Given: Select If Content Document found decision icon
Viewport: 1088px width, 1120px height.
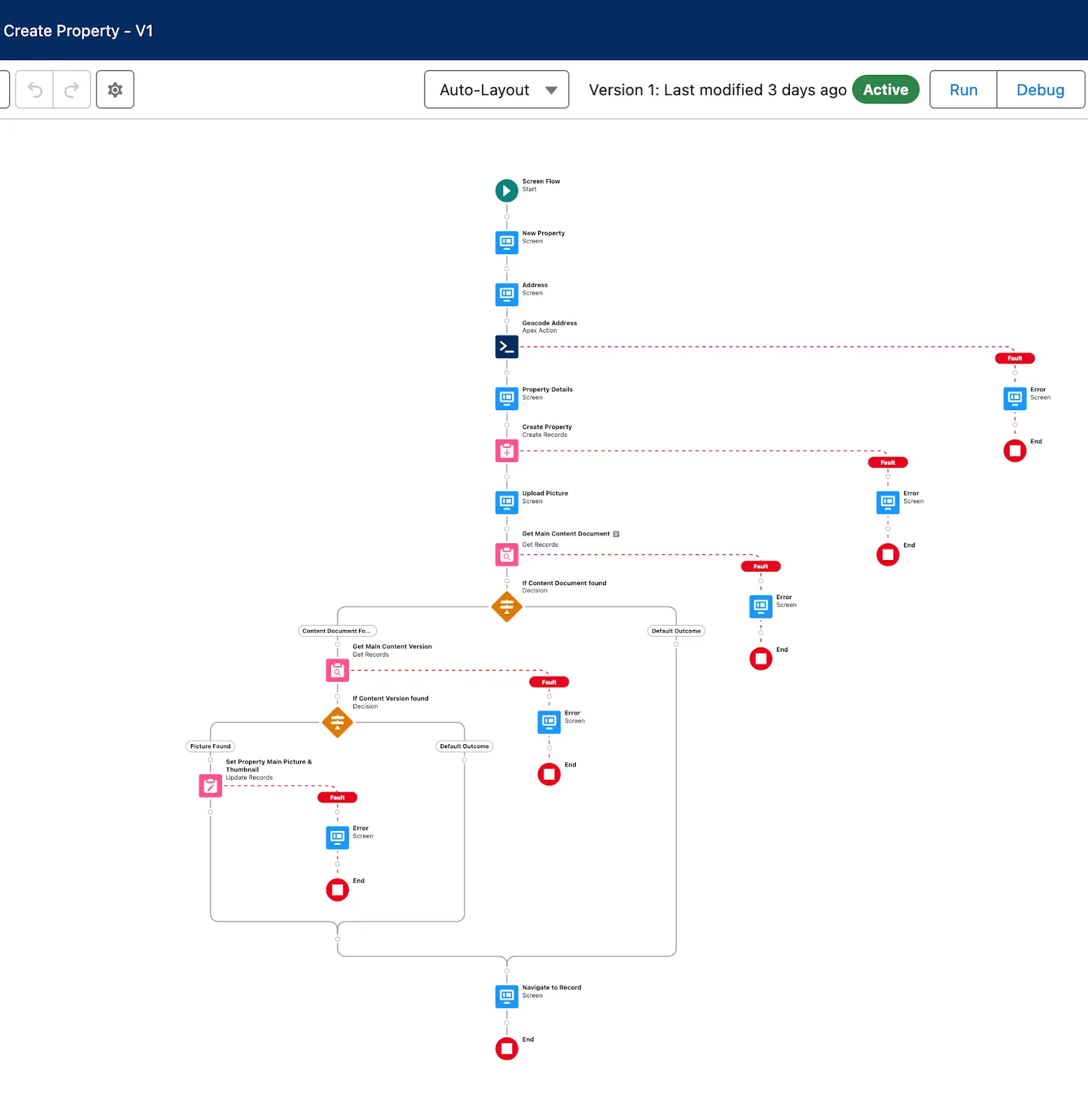Looking at the screenshot, I should pyautogui.click(x=507, y=606).
